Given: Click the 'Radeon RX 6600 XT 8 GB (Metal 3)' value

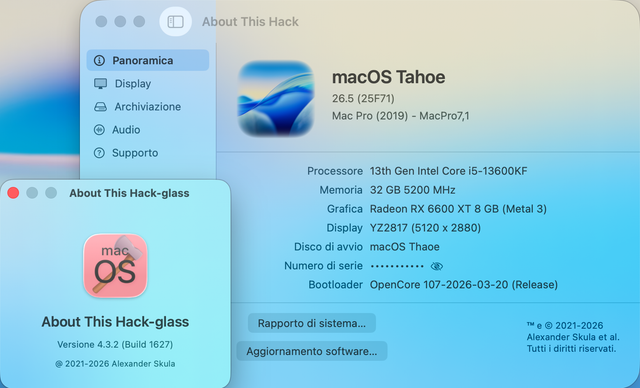Looking at the screenshot, I should pyautogui.click(x=458, y=209).
